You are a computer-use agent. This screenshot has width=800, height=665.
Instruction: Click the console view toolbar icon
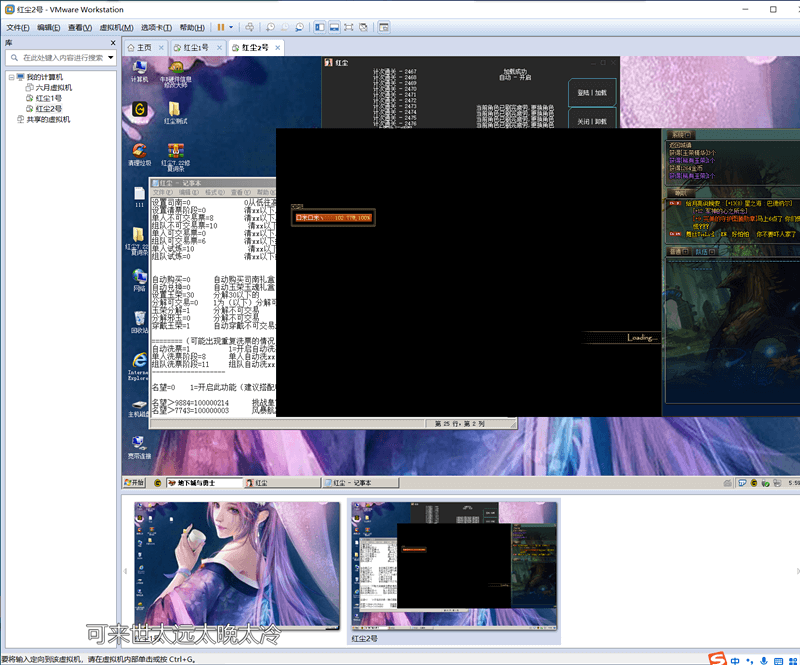click(384, 27)
